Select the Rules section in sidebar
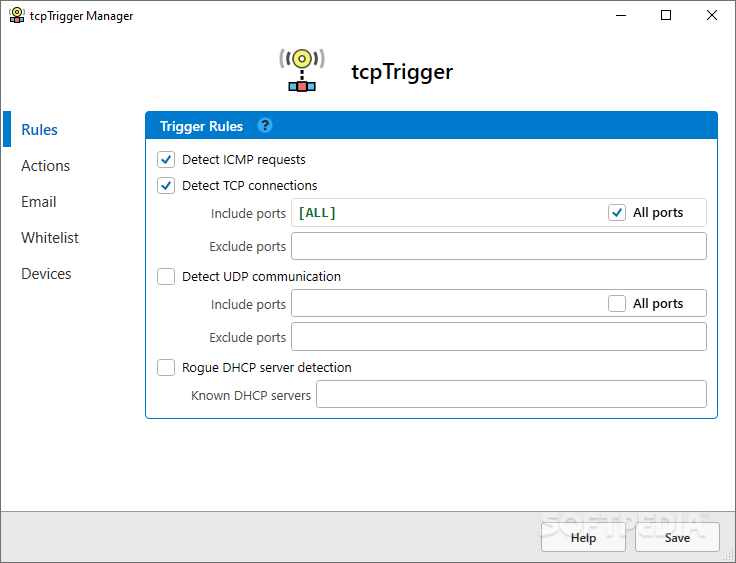Image resolution: width=736 pixels, height=563 pixels. point(39,130)
